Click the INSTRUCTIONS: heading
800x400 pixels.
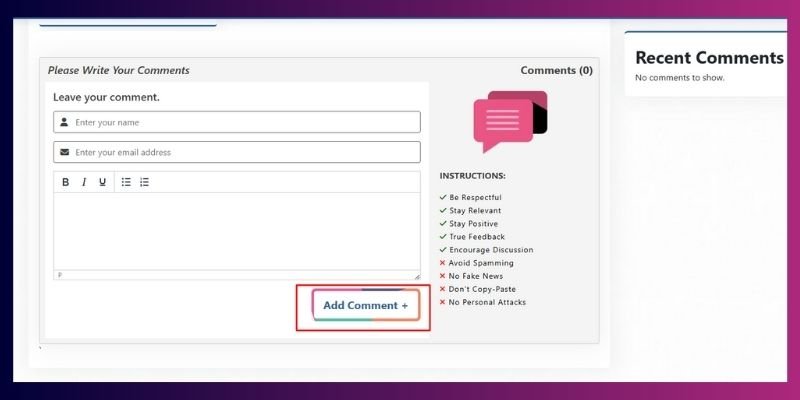(x=472, y=176)
